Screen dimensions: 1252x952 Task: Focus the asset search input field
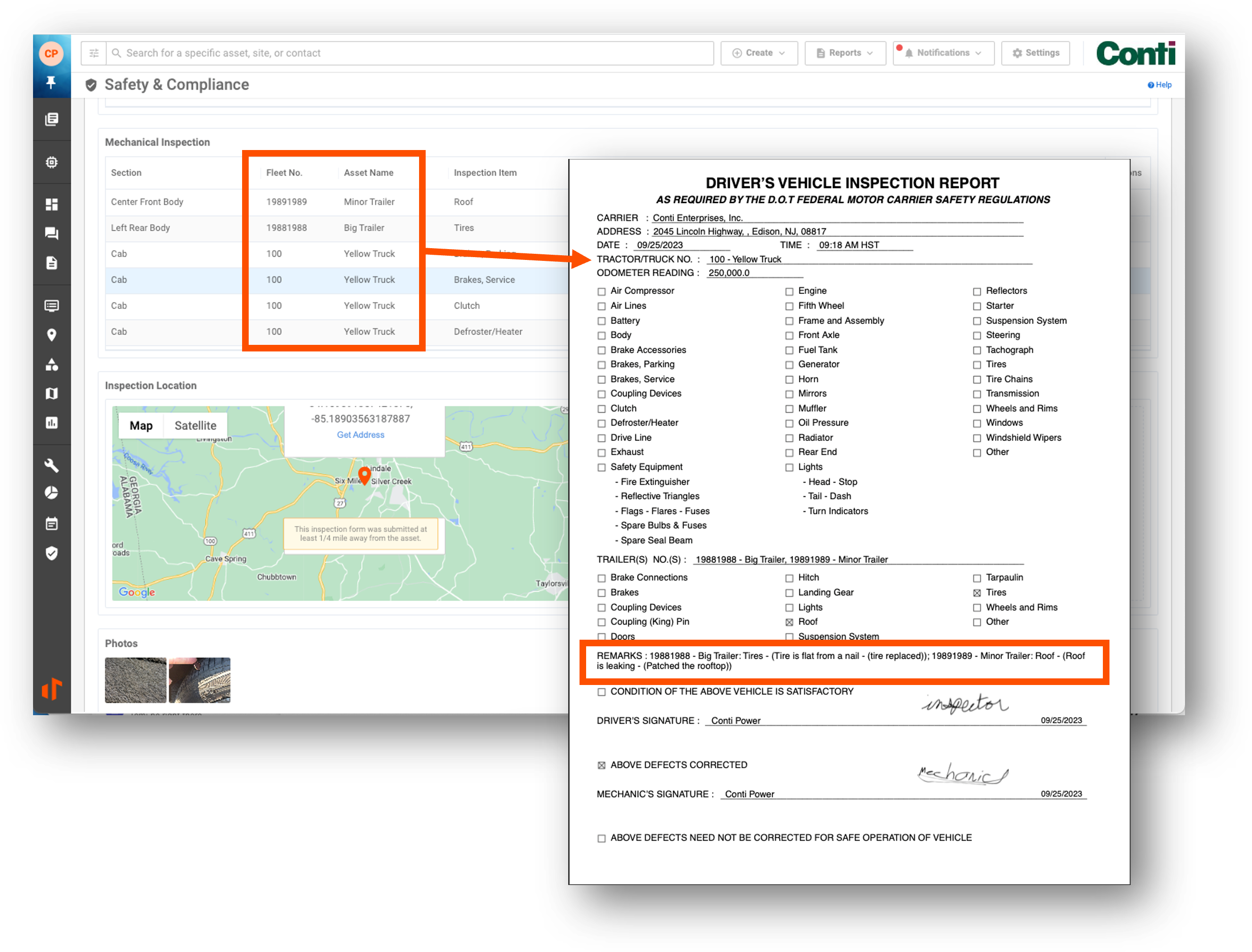(x=410, y=53)
